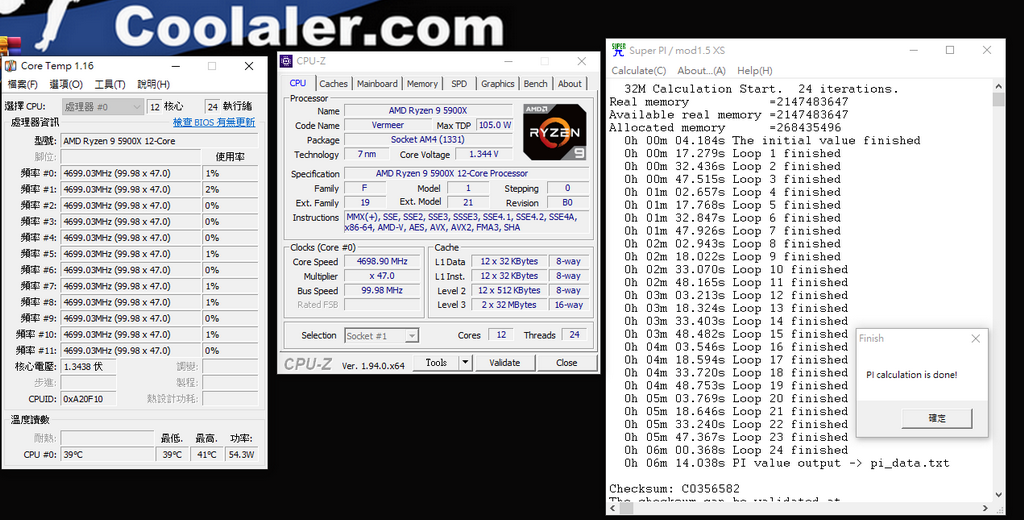The width and height of the screenshot is (1024, 520).
Task: Click the Core Temp 型號 model field
Action: [160, 140]
